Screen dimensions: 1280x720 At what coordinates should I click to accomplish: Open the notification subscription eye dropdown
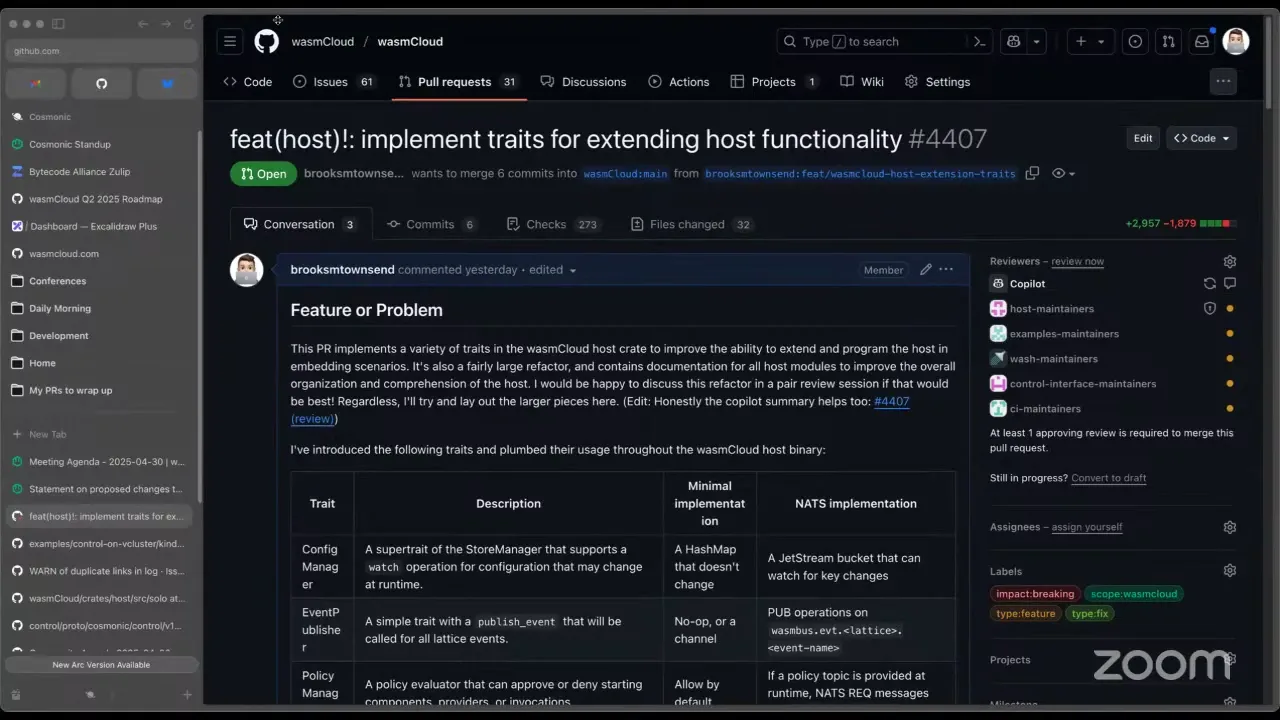tap(1064, 173)
